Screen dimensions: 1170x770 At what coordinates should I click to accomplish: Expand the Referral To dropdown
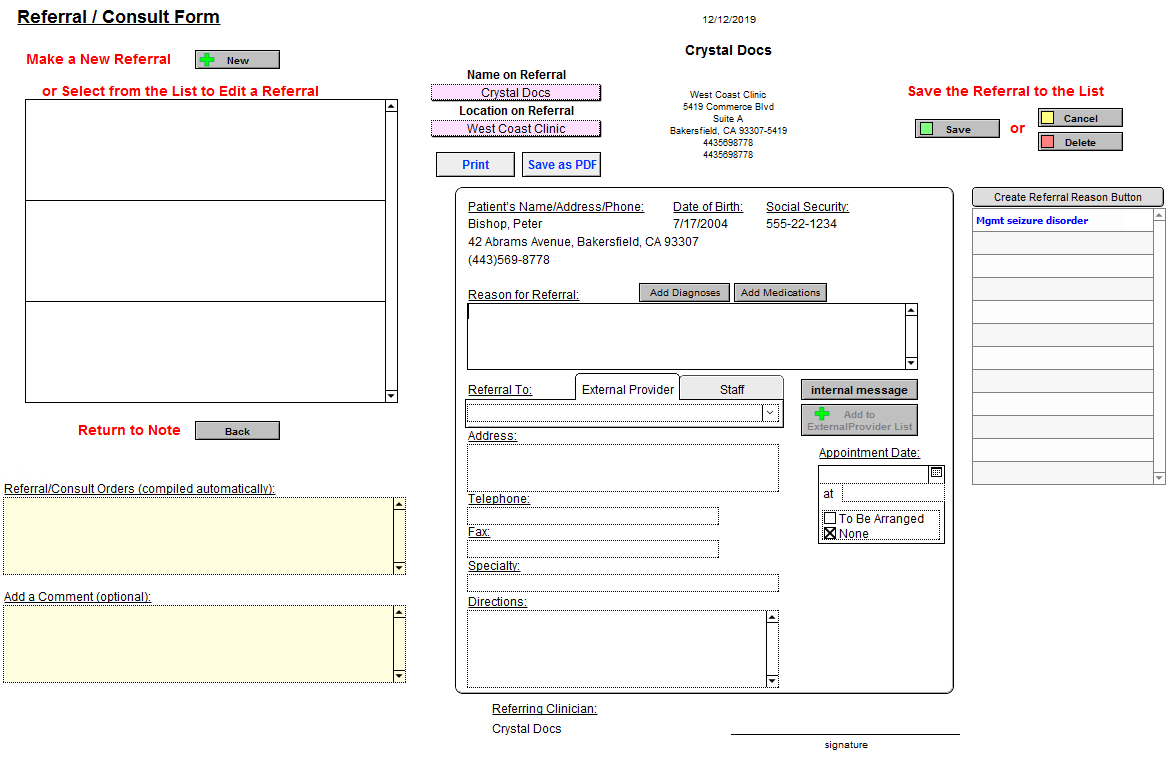(770, 412)
